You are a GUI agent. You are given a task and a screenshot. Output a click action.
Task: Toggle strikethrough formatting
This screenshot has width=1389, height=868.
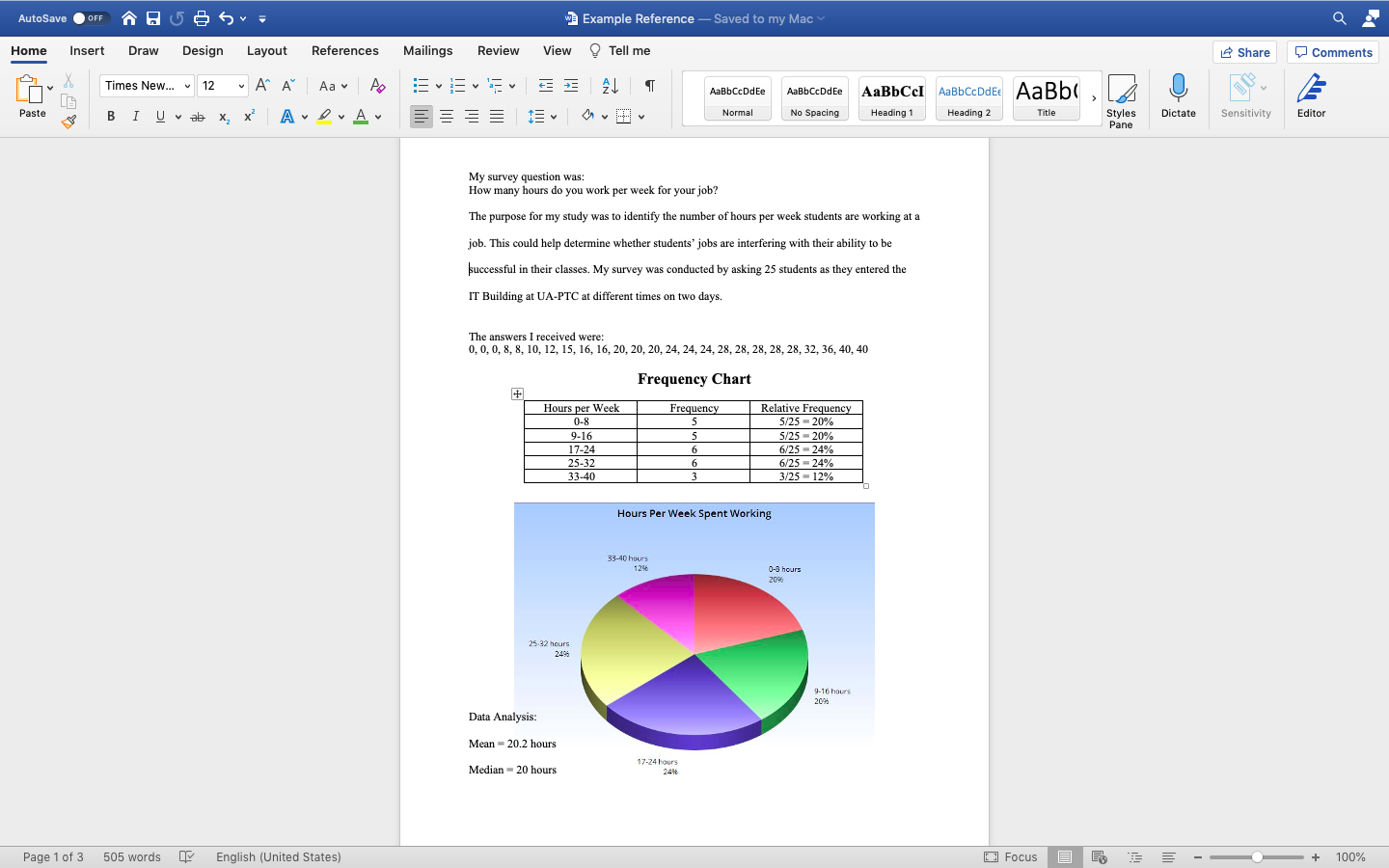198,117
